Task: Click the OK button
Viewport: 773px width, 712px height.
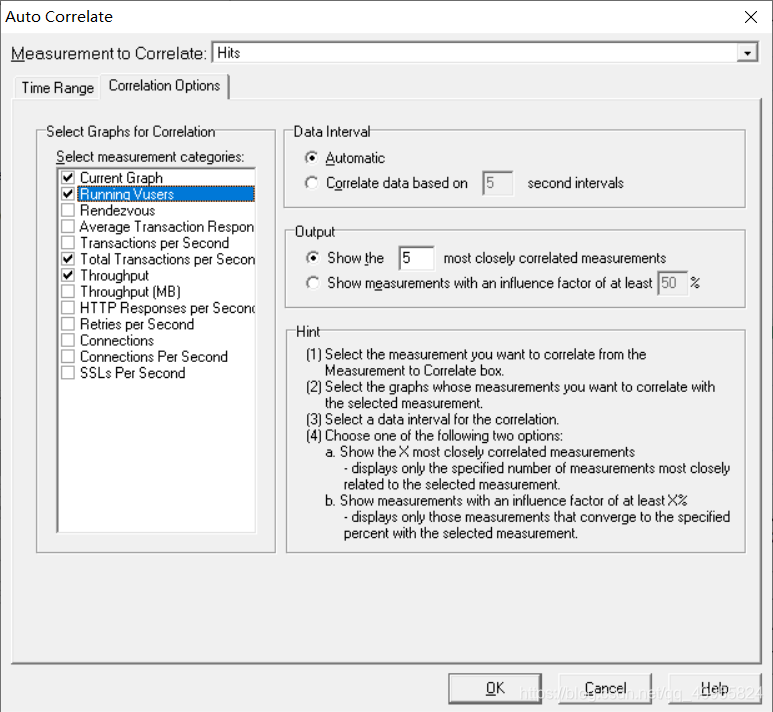Action: pyautogui.click(x=495, y=688)
